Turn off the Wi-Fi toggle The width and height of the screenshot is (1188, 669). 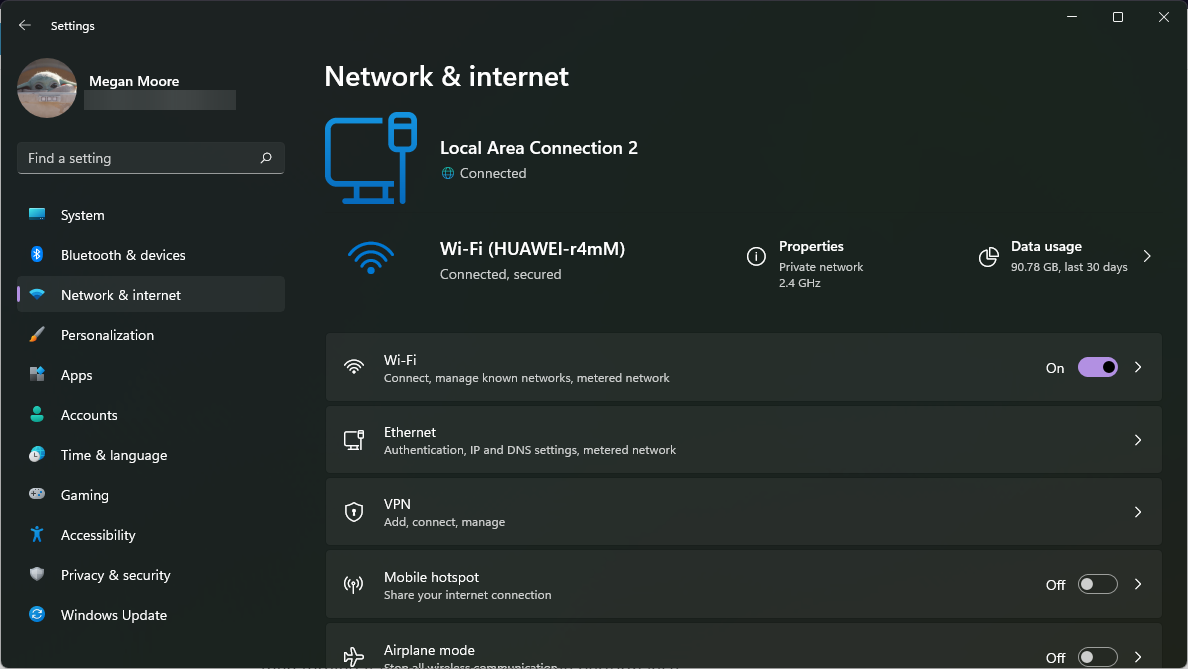coord(1097,367)
